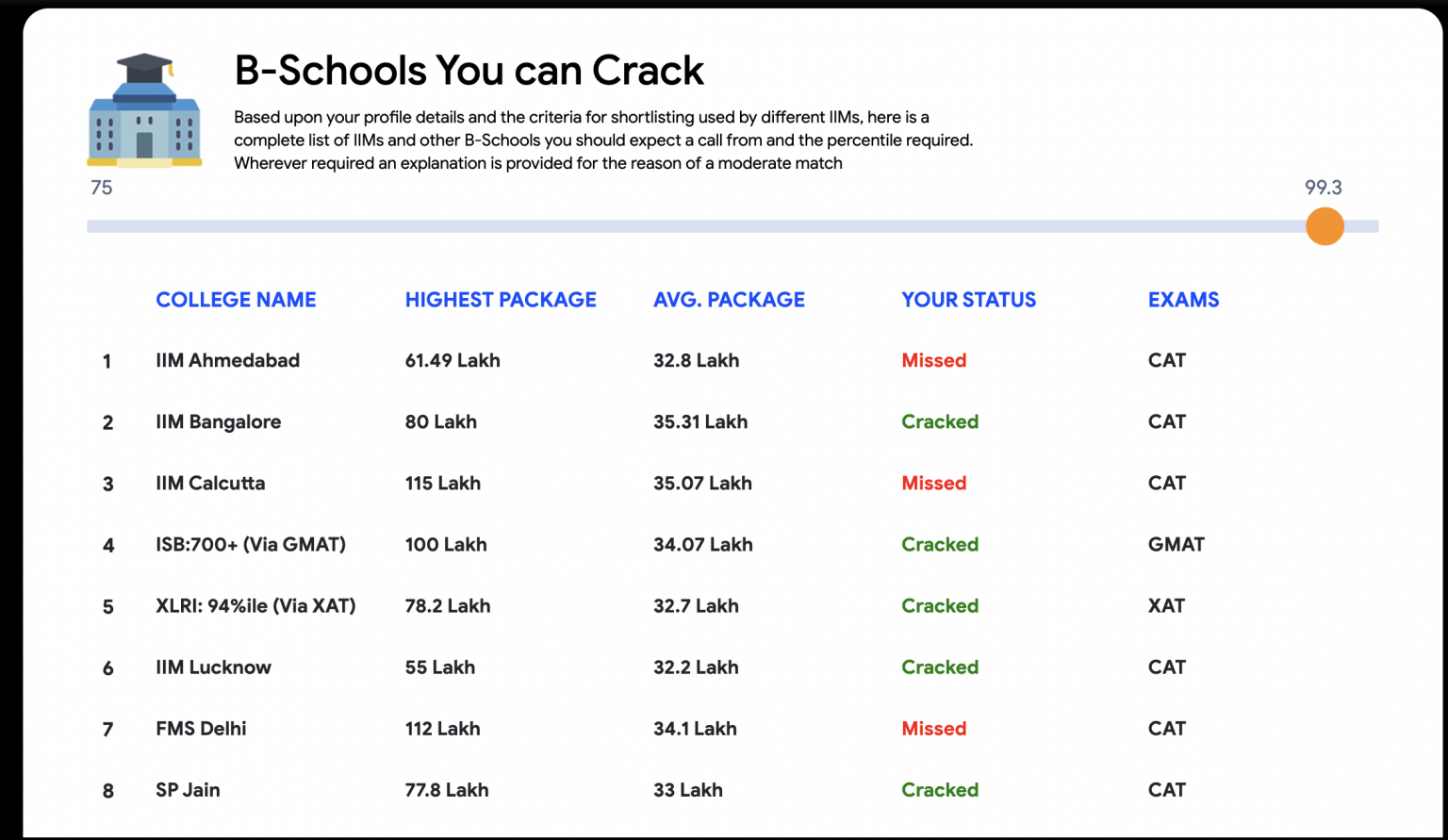Click the college building graduation cap icon

coord(143,108)
